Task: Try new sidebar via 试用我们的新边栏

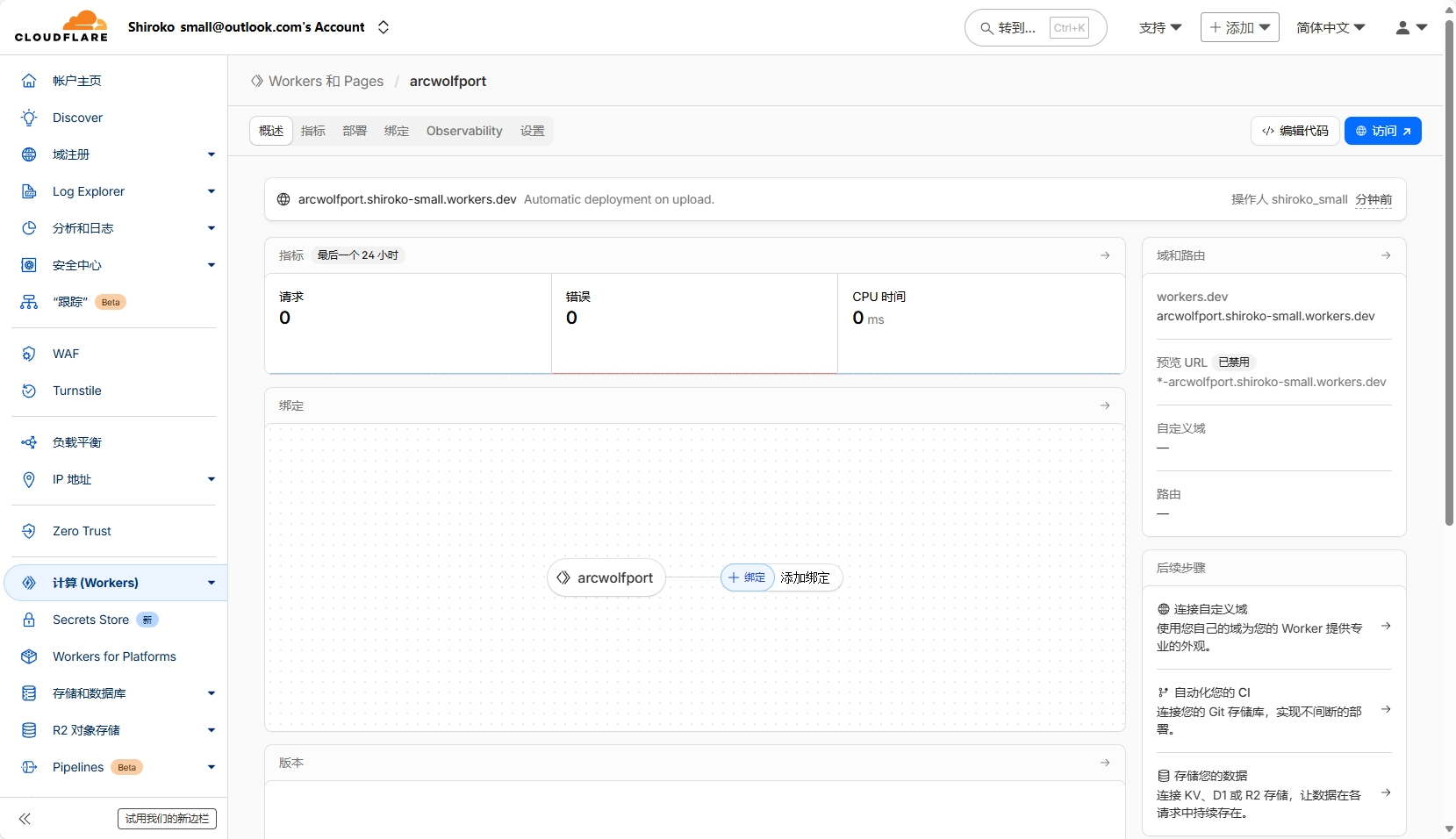Action: [167, 819]
